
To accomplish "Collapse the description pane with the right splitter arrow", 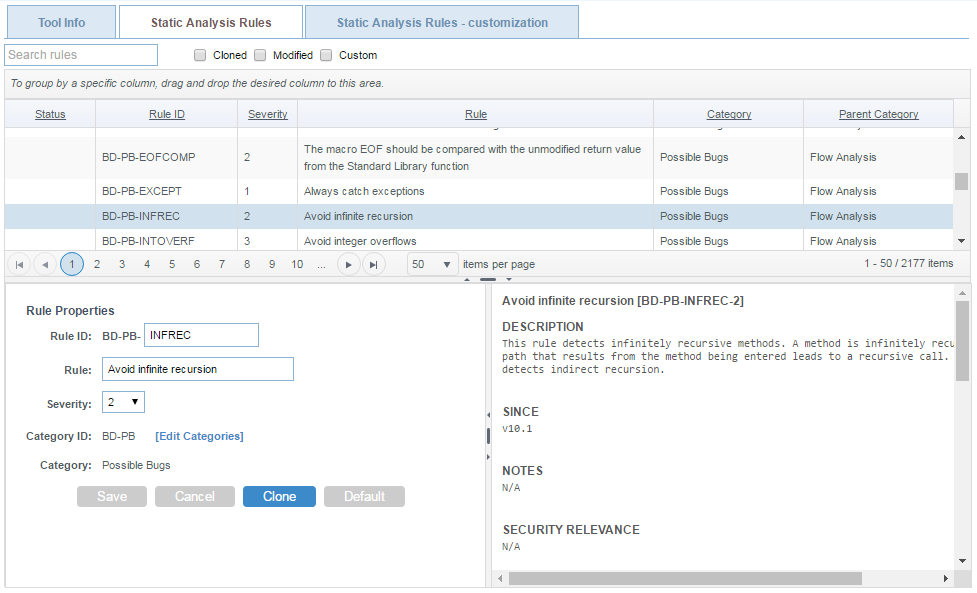I will (x=488, y=457).
